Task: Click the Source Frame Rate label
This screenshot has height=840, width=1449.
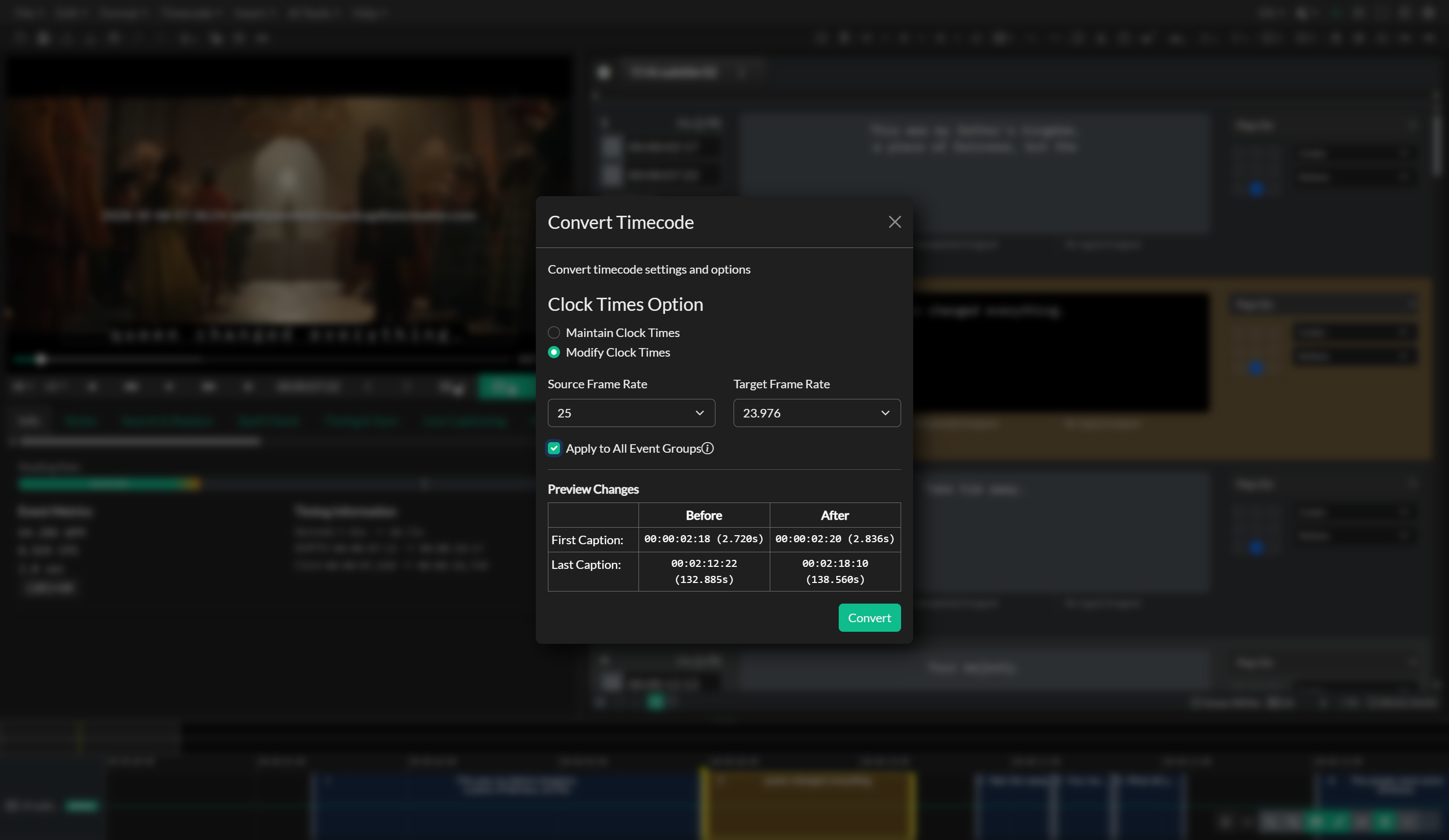Action: pos(597,384)
